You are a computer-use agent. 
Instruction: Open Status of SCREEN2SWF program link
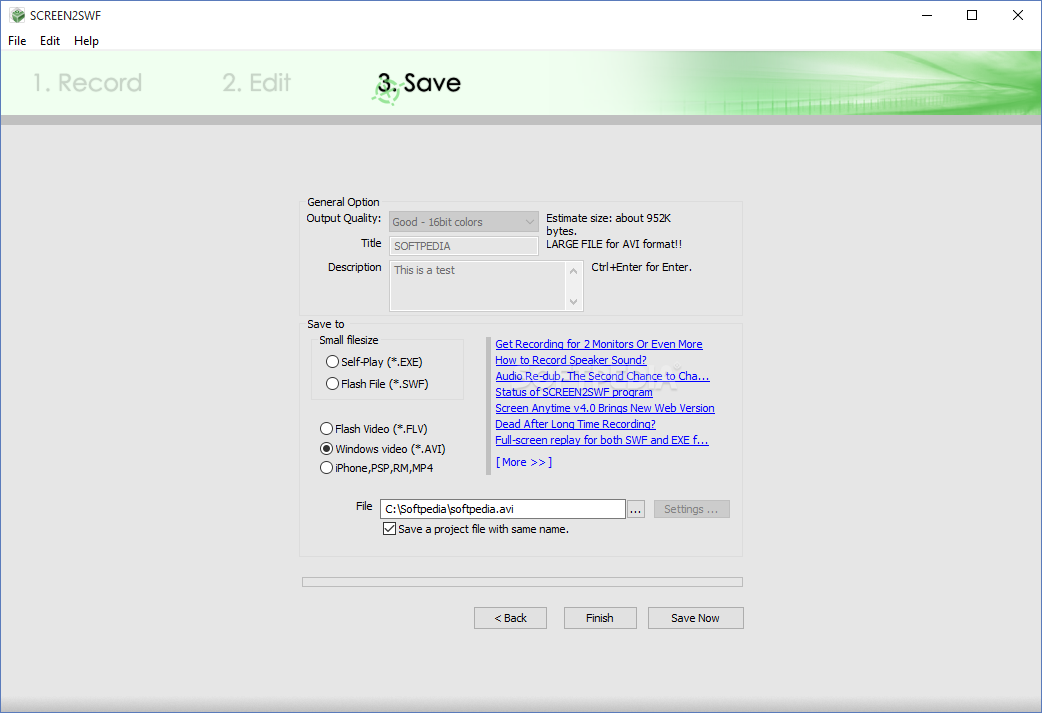pyautogui.click(x=573, y=392)
